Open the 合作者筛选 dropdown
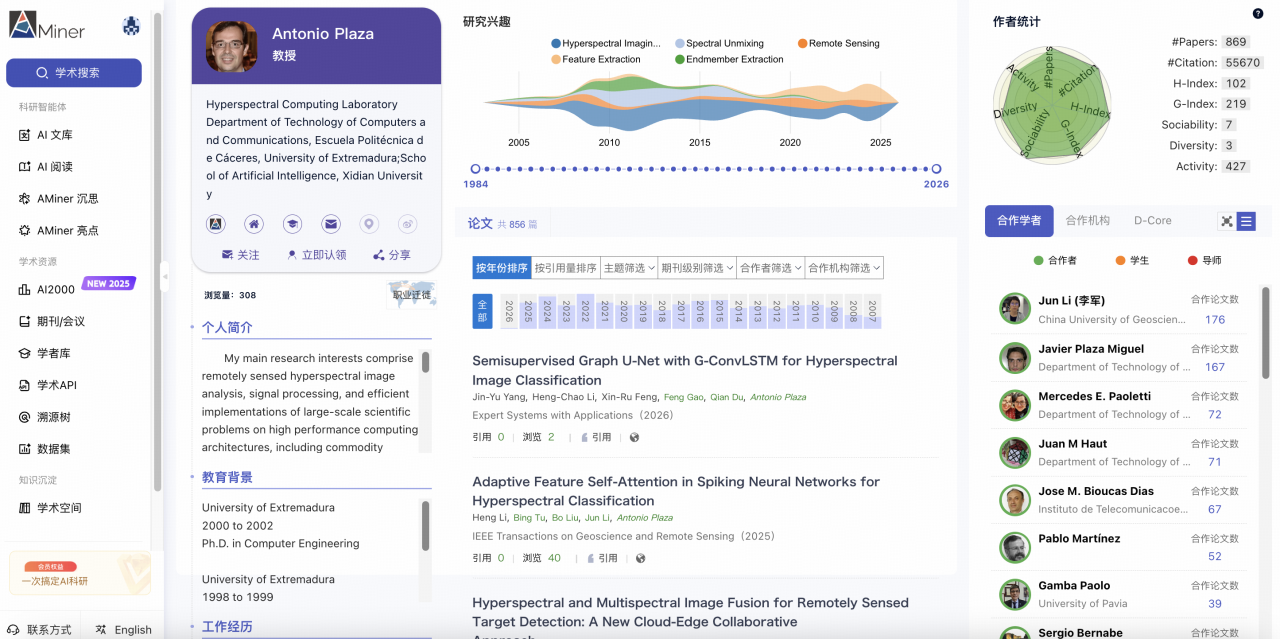 771,268
